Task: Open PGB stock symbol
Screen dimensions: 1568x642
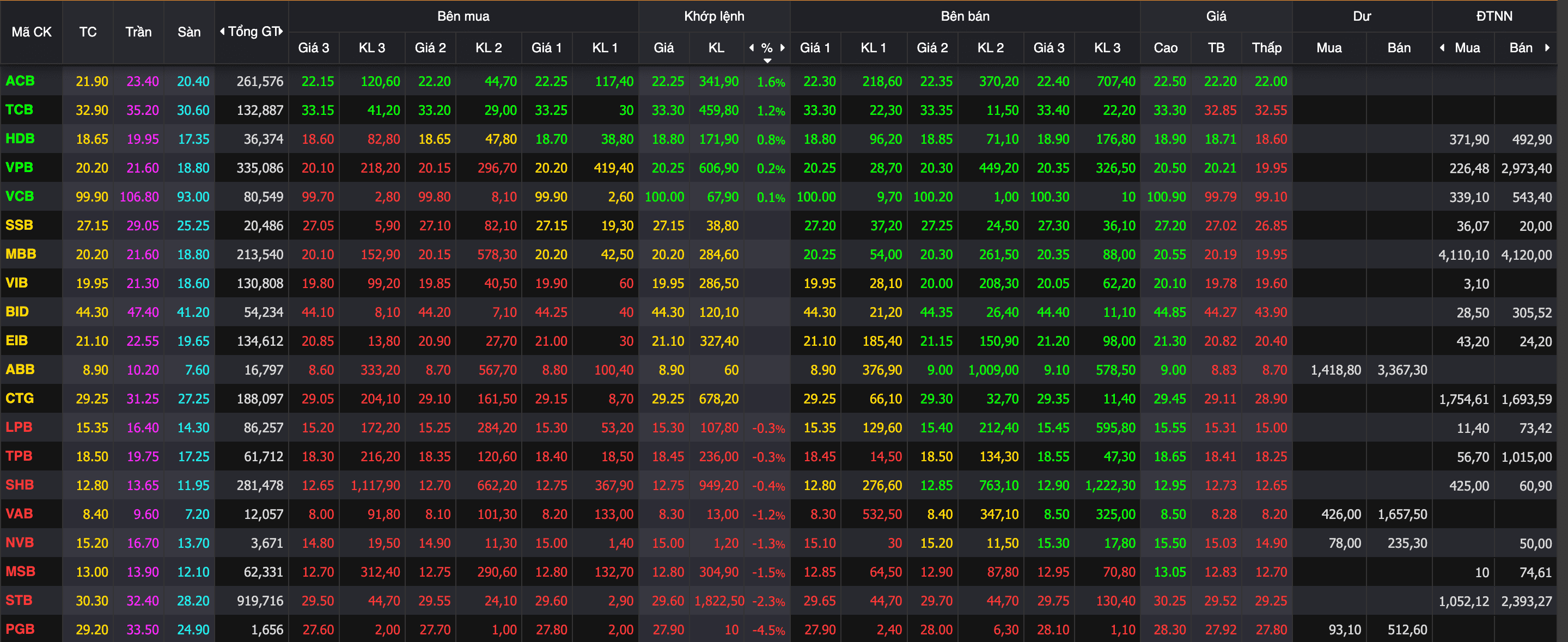Action: (20, 629)
